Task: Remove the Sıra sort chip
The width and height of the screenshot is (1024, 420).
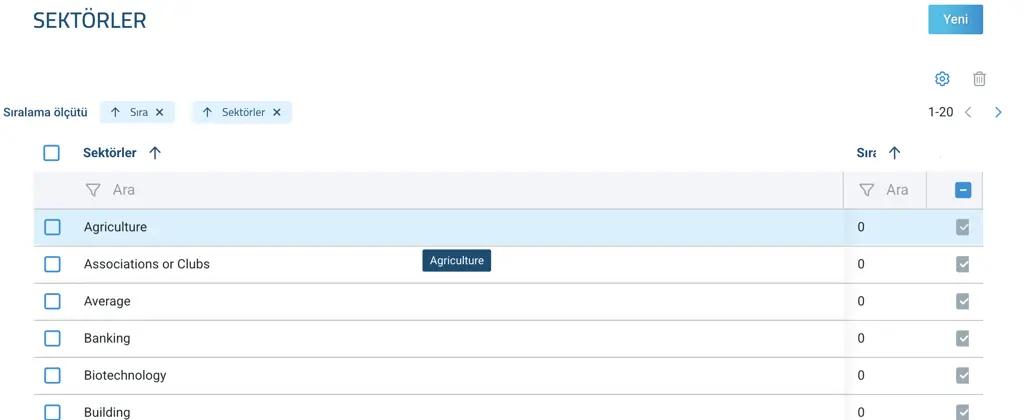Action: point(159,112)
